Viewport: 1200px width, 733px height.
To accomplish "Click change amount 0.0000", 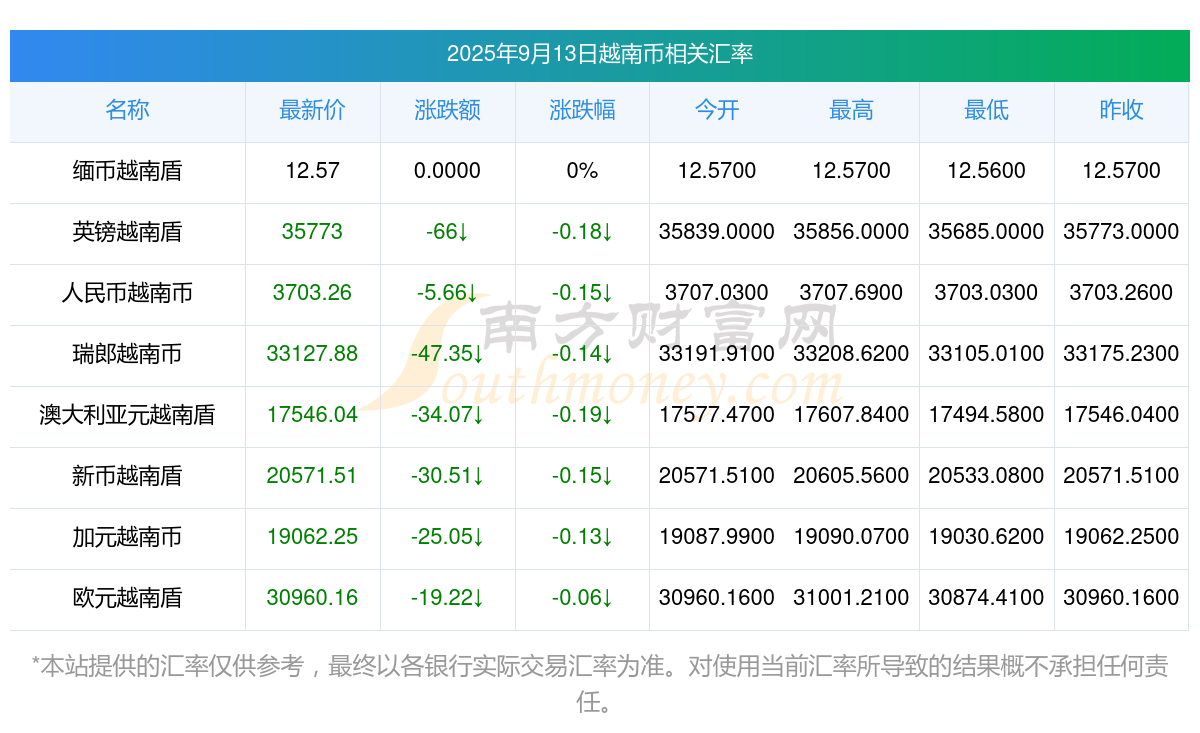I will 447,171.
